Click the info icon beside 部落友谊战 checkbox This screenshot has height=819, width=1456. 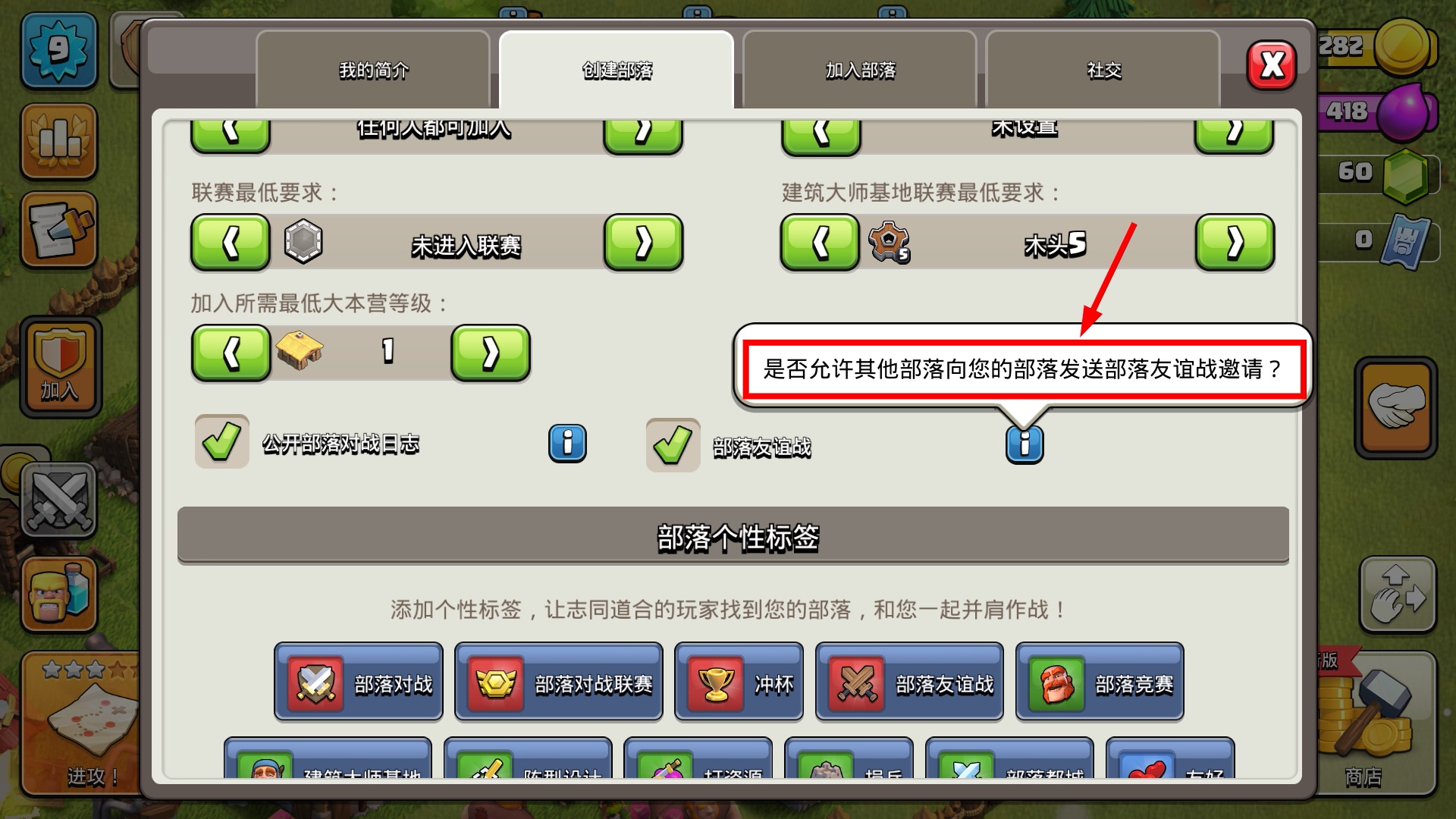(x=1025, y=444)
